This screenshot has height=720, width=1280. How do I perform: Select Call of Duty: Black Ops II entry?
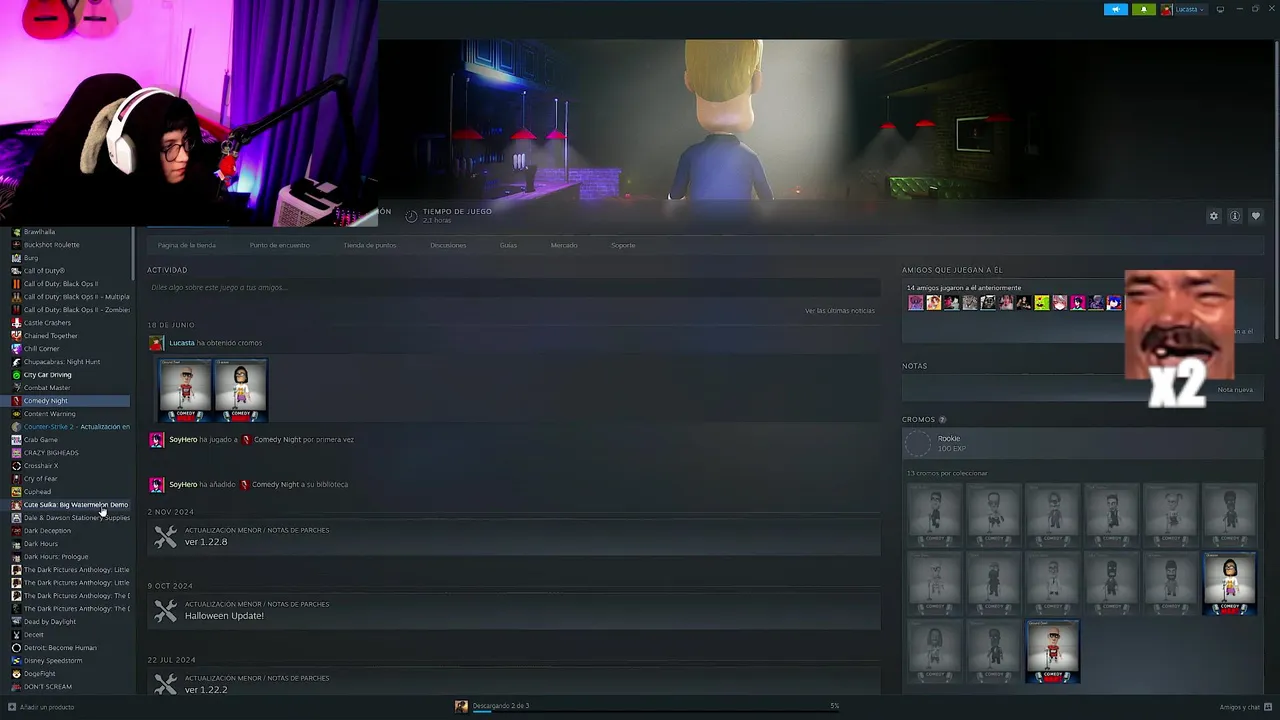[x=60, y=284]
